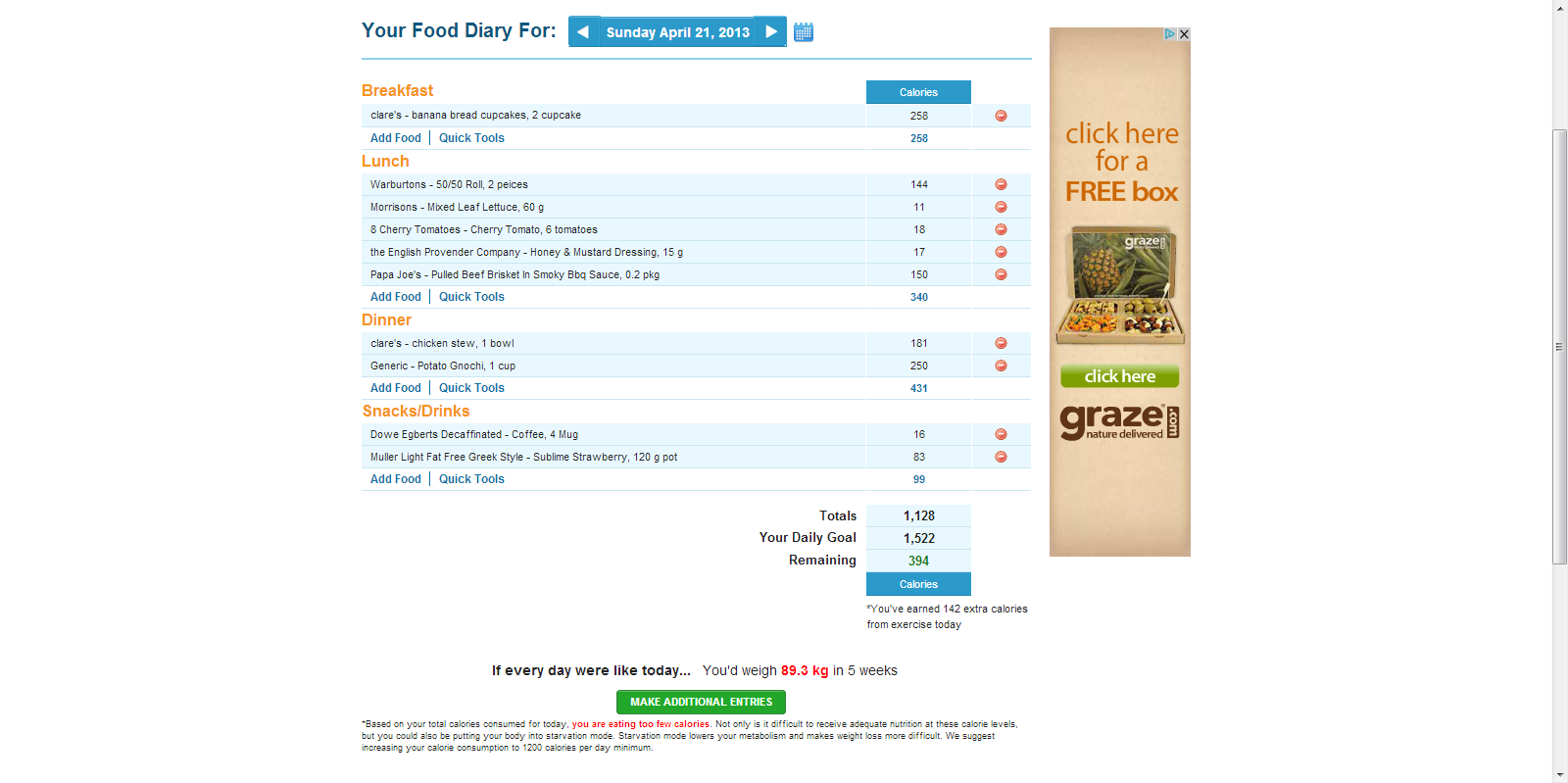Click Make Additional Entries button
Image resolution: width=1568 pixels, height=783 pixels.
pos(701,702)
